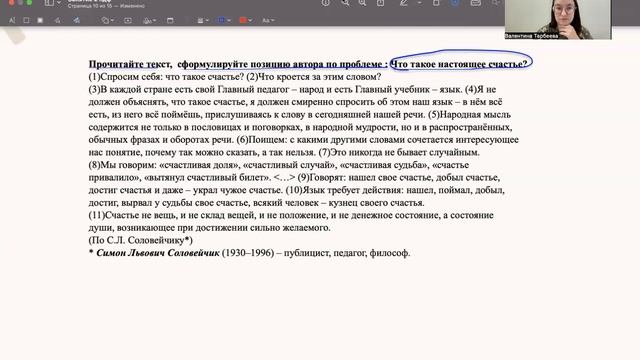640x360 pixels.
Task: Open the Aa text style dropdown
Action: pos(268,20)
